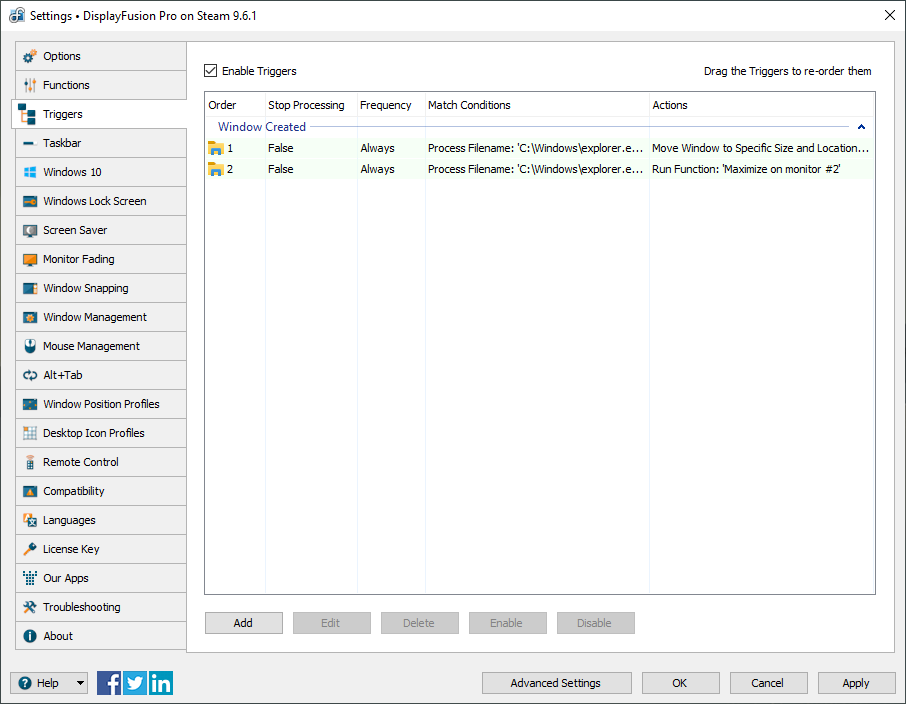Click the Apply button
906x704 pixels.
tap(856, 683)
